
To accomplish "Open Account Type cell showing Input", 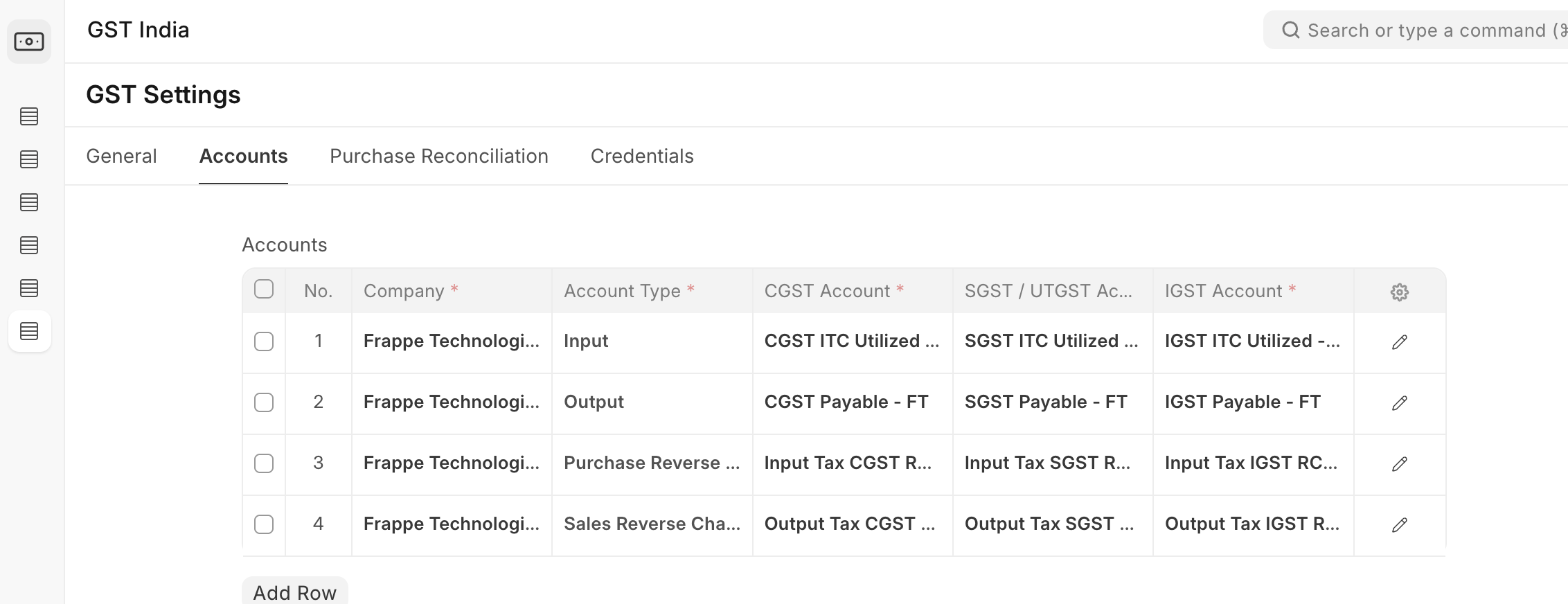I will [651, 341].
